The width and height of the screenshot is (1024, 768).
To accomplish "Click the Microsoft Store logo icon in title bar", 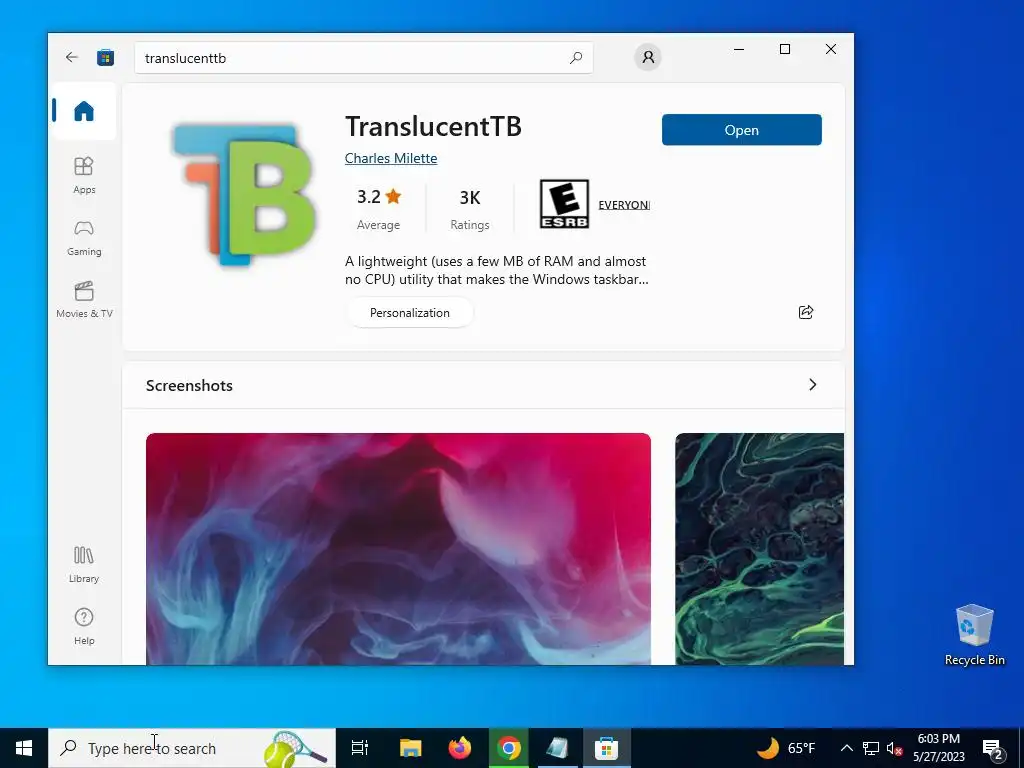I will (x=105, y=57).
